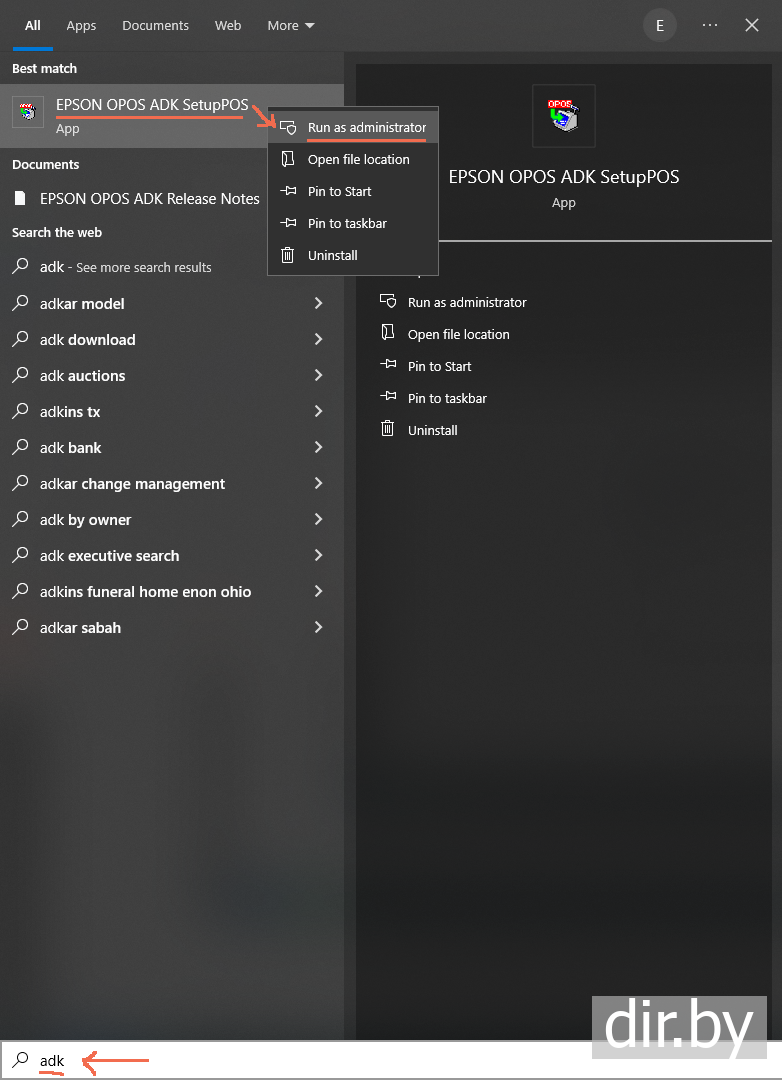The image size is (782, 1080).
Task: Open the adk auctions web suggestion
Action: [83, 375]
